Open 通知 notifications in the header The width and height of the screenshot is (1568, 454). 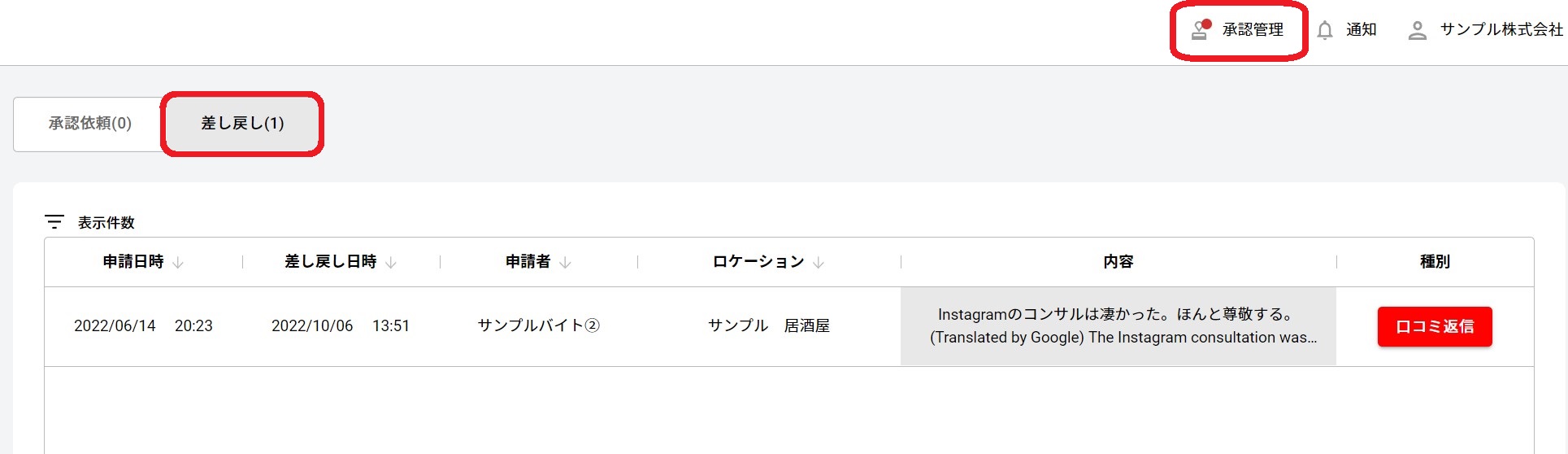pos(1361,29)
